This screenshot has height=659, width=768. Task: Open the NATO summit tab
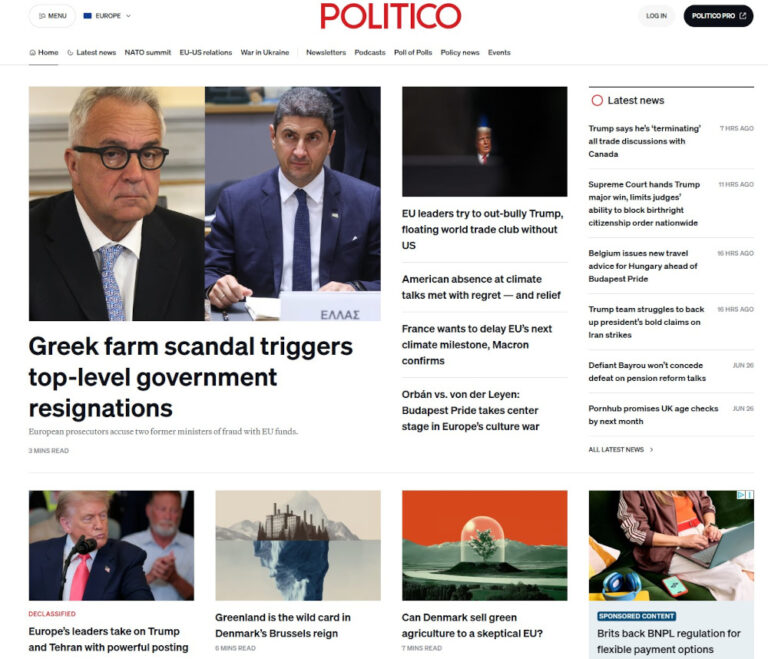coord(147,52)
